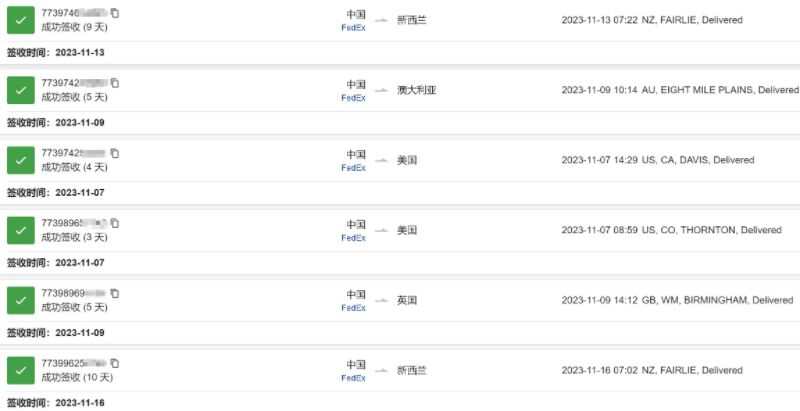This screenshot has width=800, height=411.
Task: Copy tracking number of Thornton CO shipment
Action: click(115, 223)
